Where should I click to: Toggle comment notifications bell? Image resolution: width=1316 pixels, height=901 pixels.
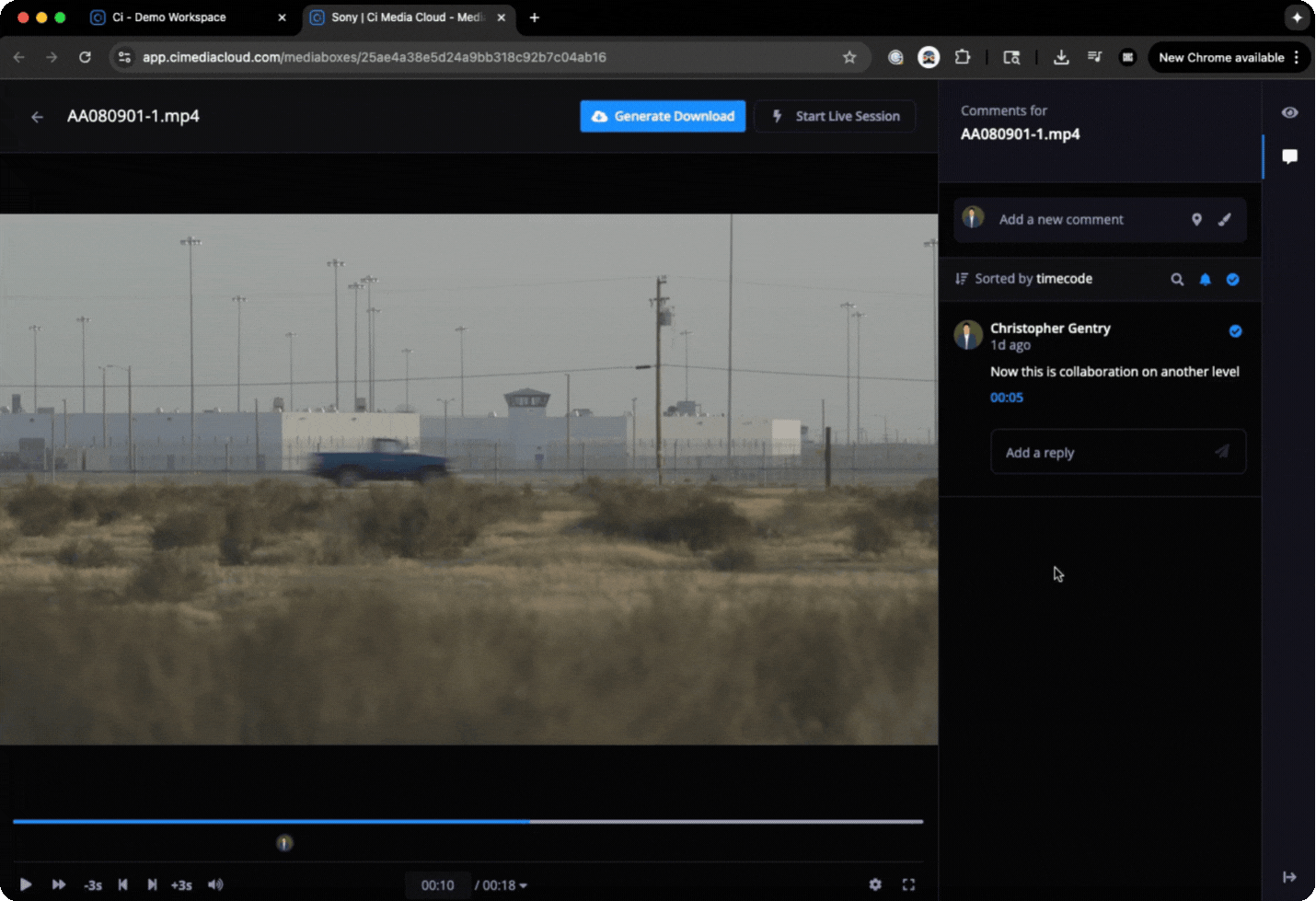pos(1206,280)
